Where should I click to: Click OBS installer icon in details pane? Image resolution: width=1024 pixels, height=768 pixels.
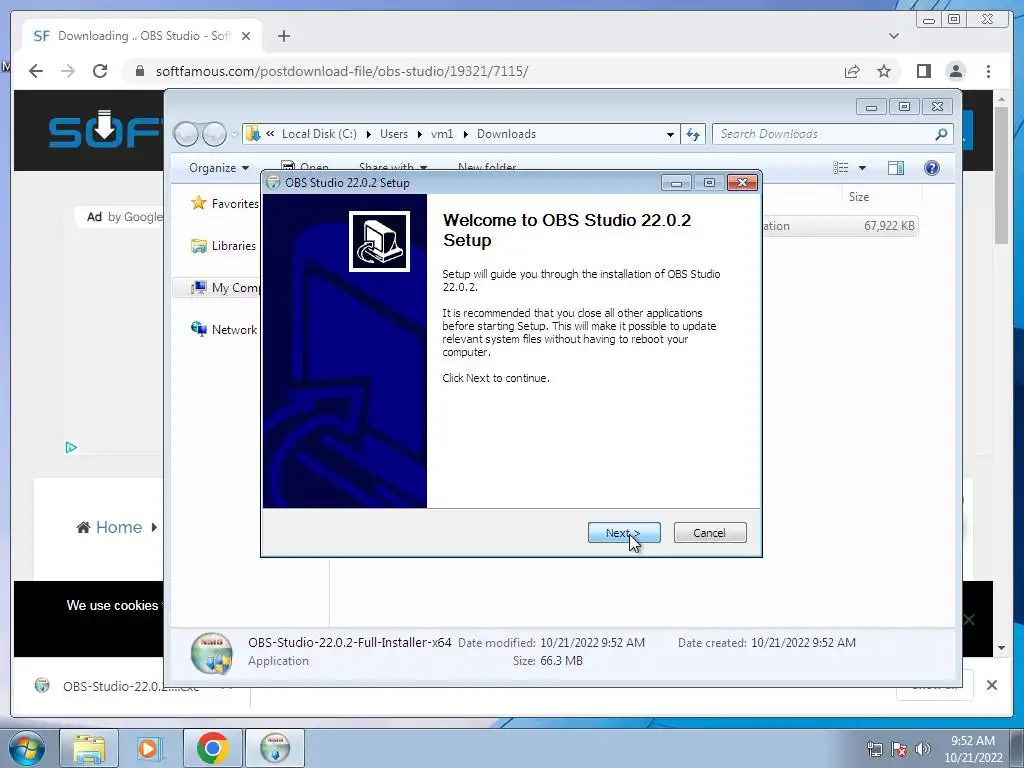click(212, 652)
